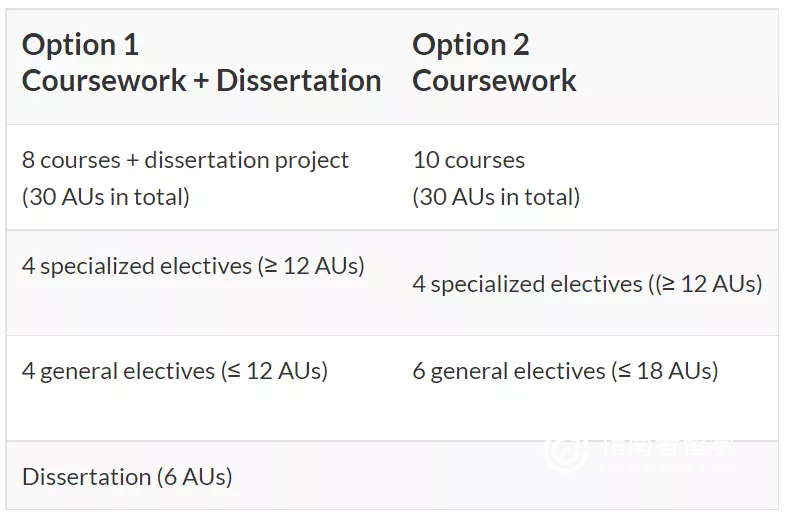Viewport: 787px width, 520px height.
Task: Click the word Dissertation in the header
Action: 299,81
